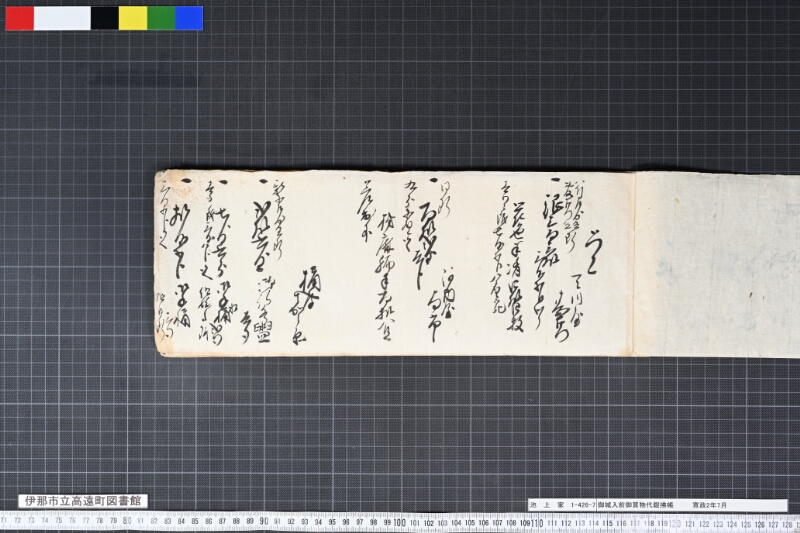The image size is (800, 533).
Task: Click the ruler mark 105
Action: click(x=470, y=523)
